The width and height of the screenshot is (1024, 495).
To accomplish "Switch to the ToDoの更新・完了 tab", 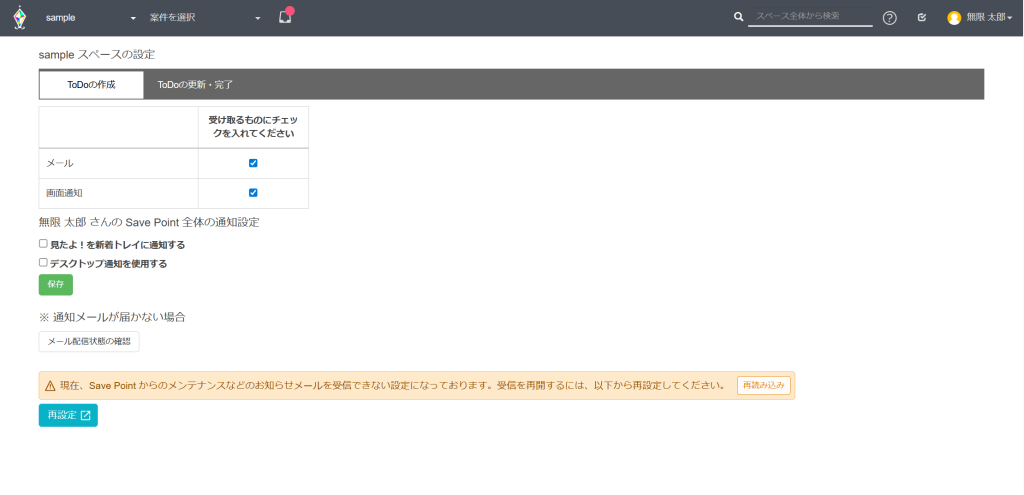I will coord(195,85).
